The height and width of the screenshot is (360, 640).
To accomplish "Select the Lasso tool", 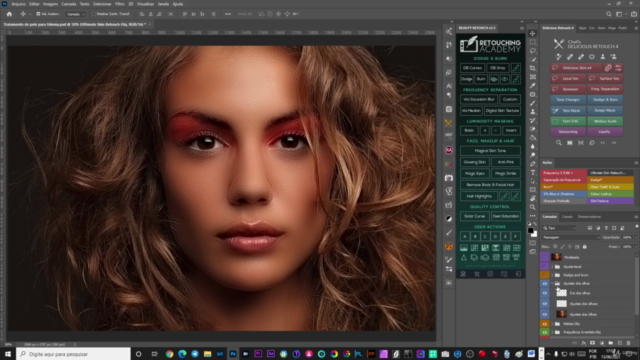I will (x=533, y=51).
